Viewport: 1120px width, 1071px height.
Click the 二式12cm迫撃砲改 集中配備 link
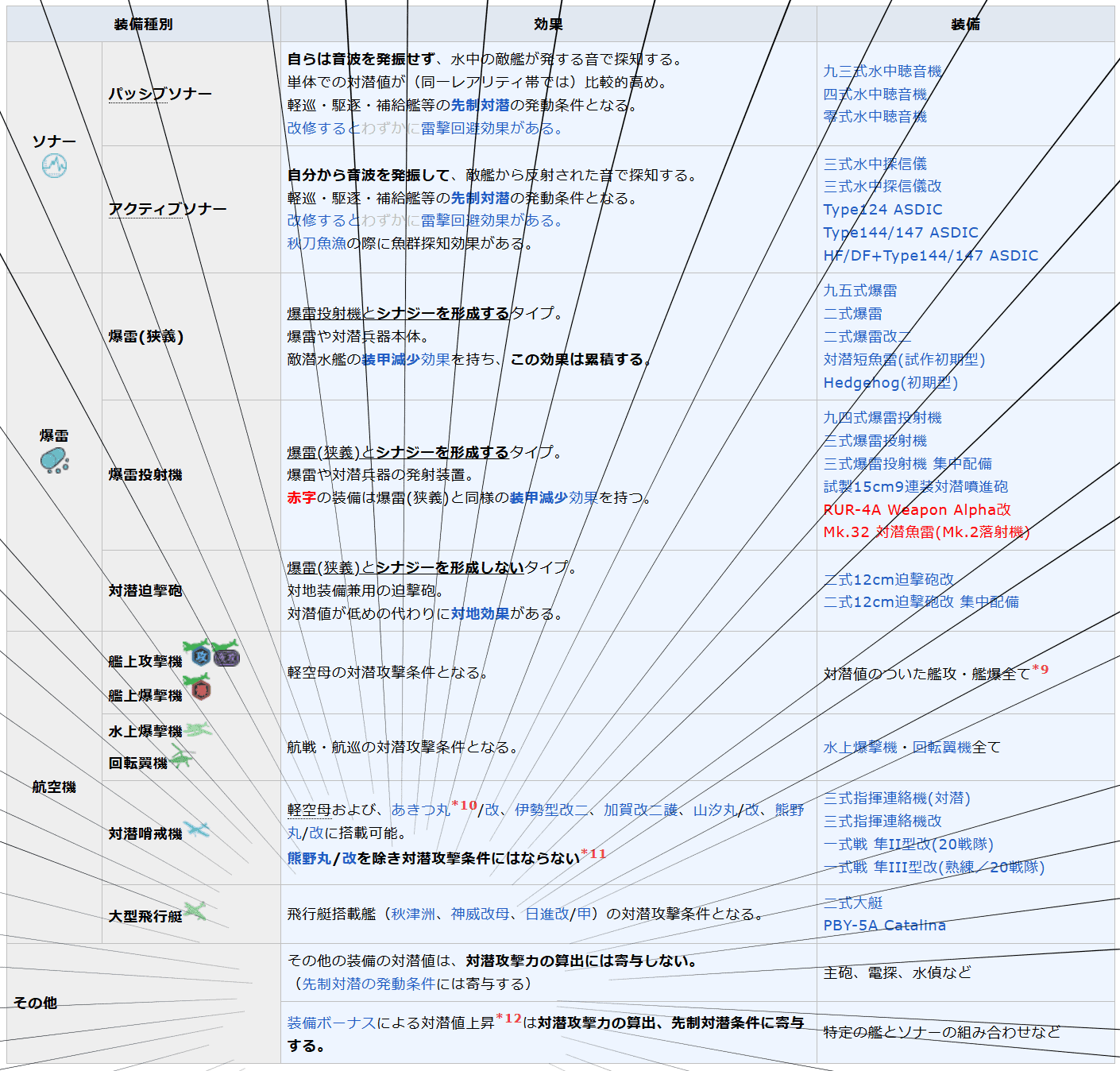(921, 602)
